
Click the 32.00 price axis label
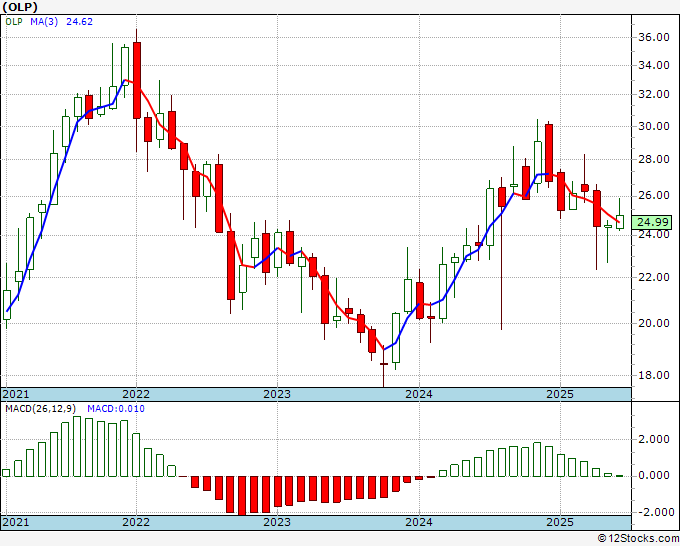pos(654,95)
